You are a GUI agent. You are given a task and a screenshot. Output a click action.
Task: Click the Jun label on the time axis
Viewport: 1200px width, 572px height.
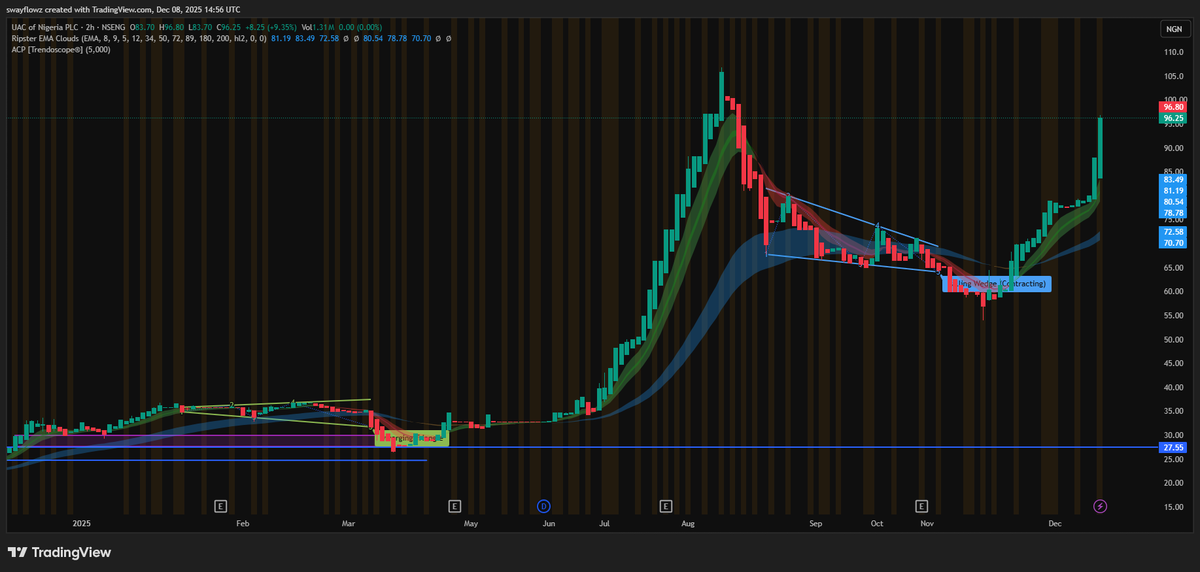pyautogui.click(x=547, y=523)
